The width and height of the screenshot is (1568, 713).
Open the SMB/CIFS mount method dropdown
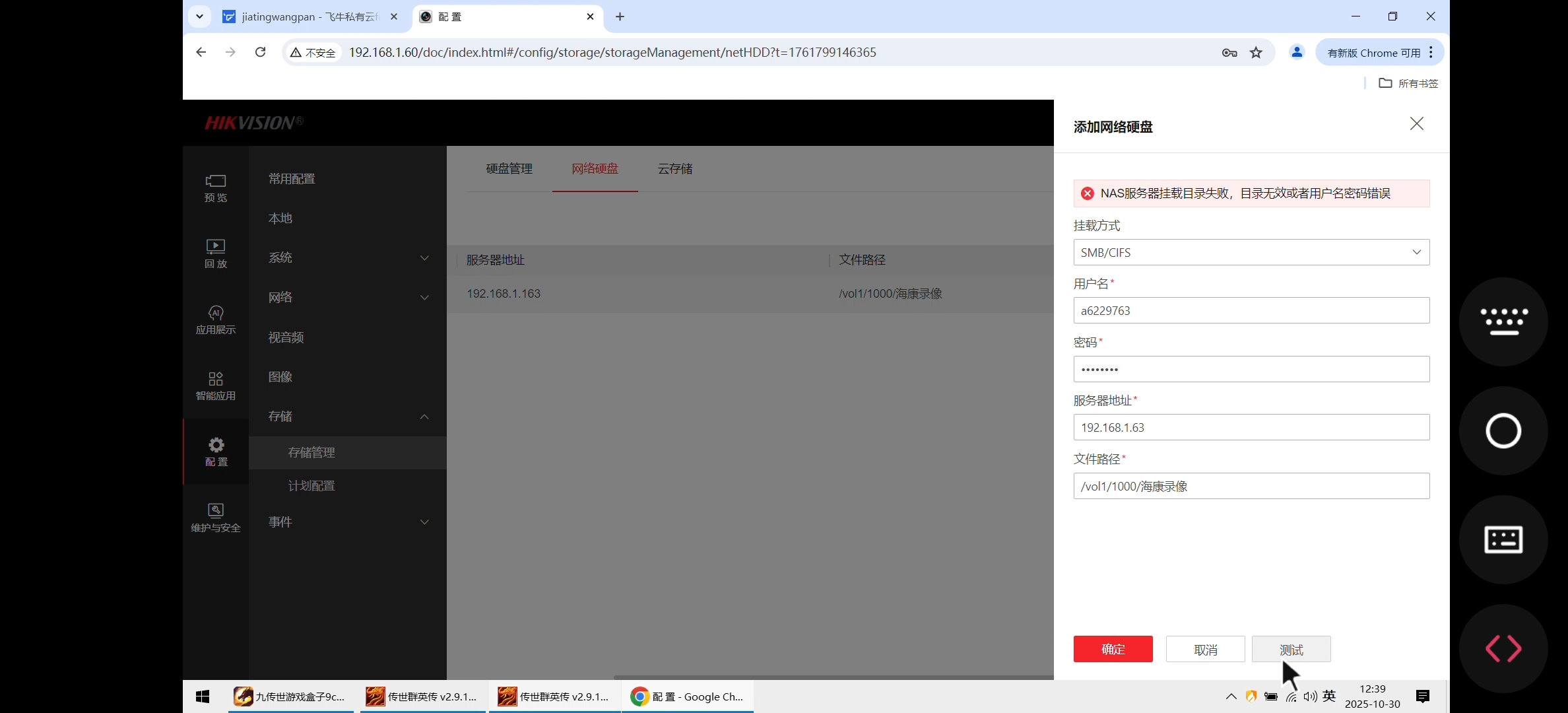click(x=1251, y=252)
